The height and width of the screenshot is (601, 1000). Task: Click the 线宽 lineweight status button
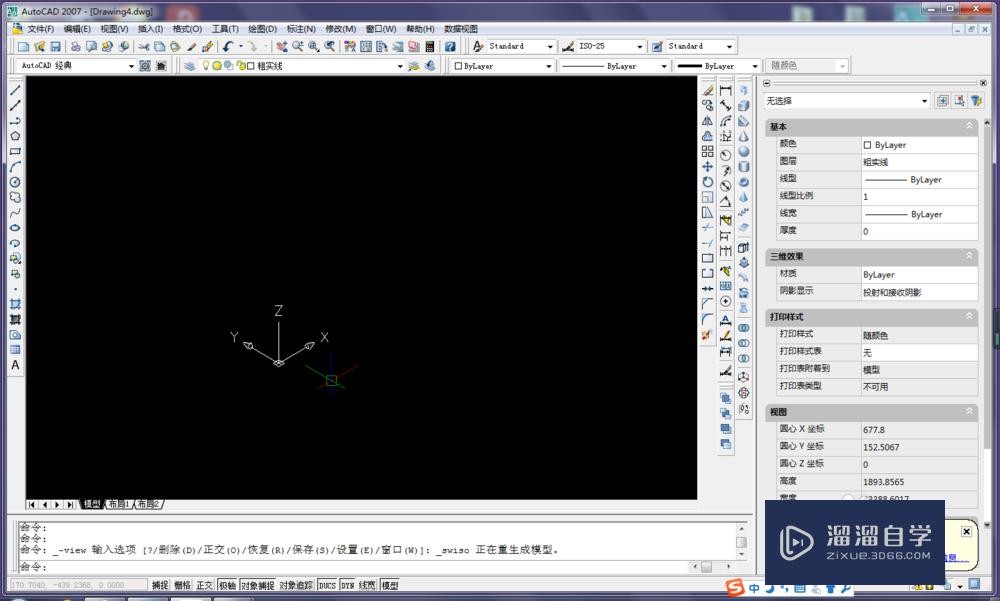point(368,585)
